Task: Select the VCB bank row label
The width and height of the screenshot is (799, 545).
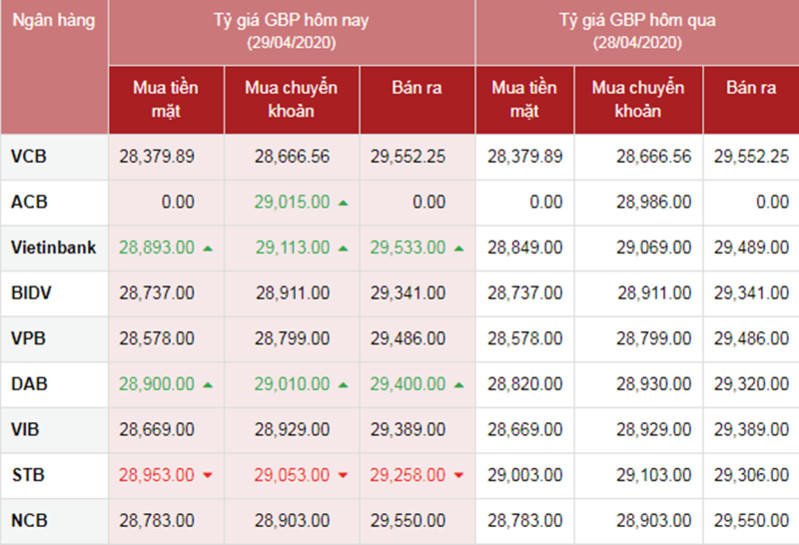Action: pos(29,156)
